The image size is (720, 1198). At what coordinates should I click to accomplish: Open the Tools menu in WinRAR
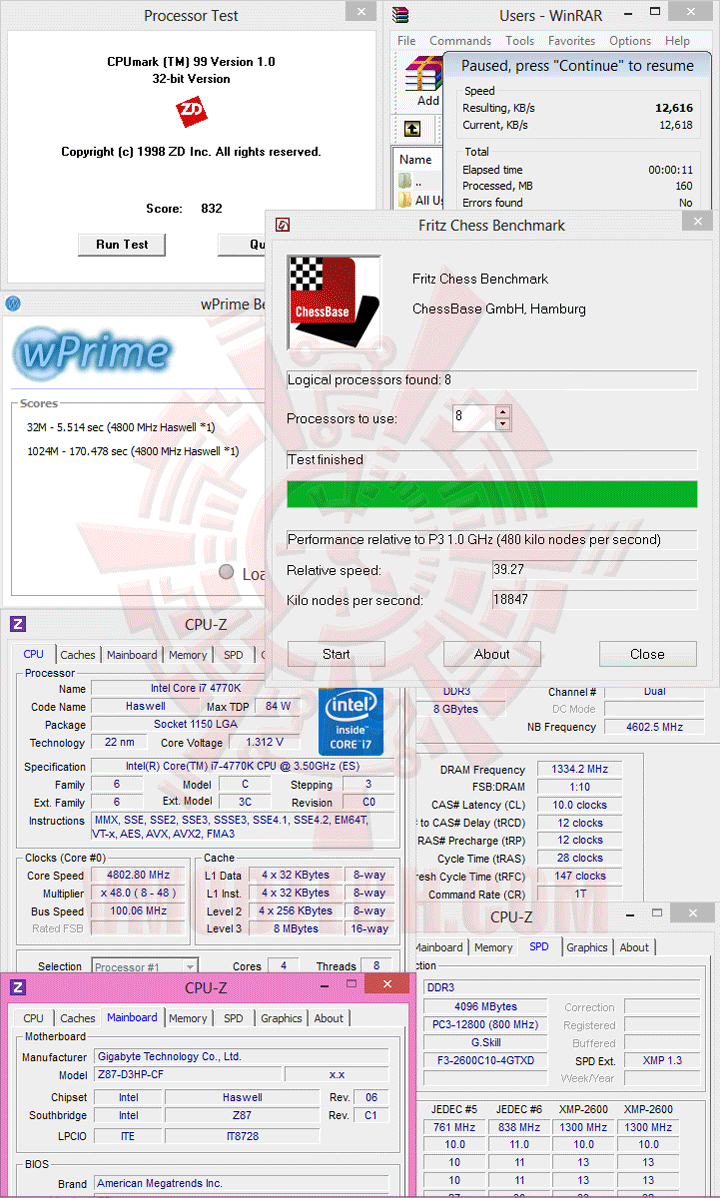[520, 40]
